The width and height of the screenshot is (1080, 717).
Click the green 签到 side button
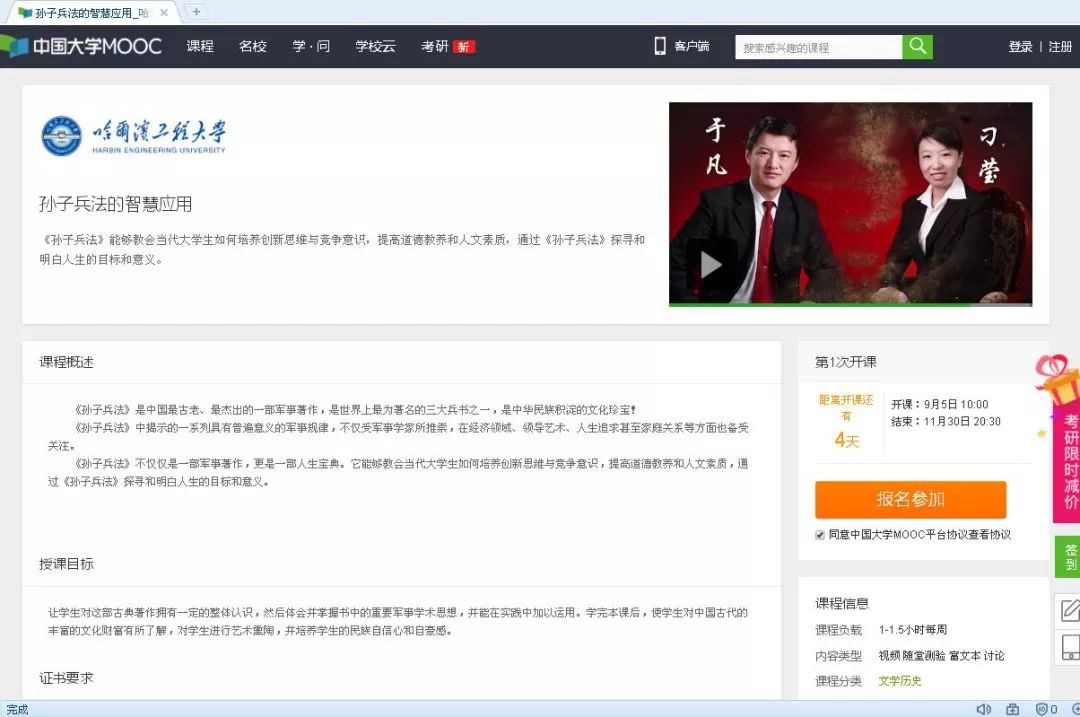click(1069, 557)
